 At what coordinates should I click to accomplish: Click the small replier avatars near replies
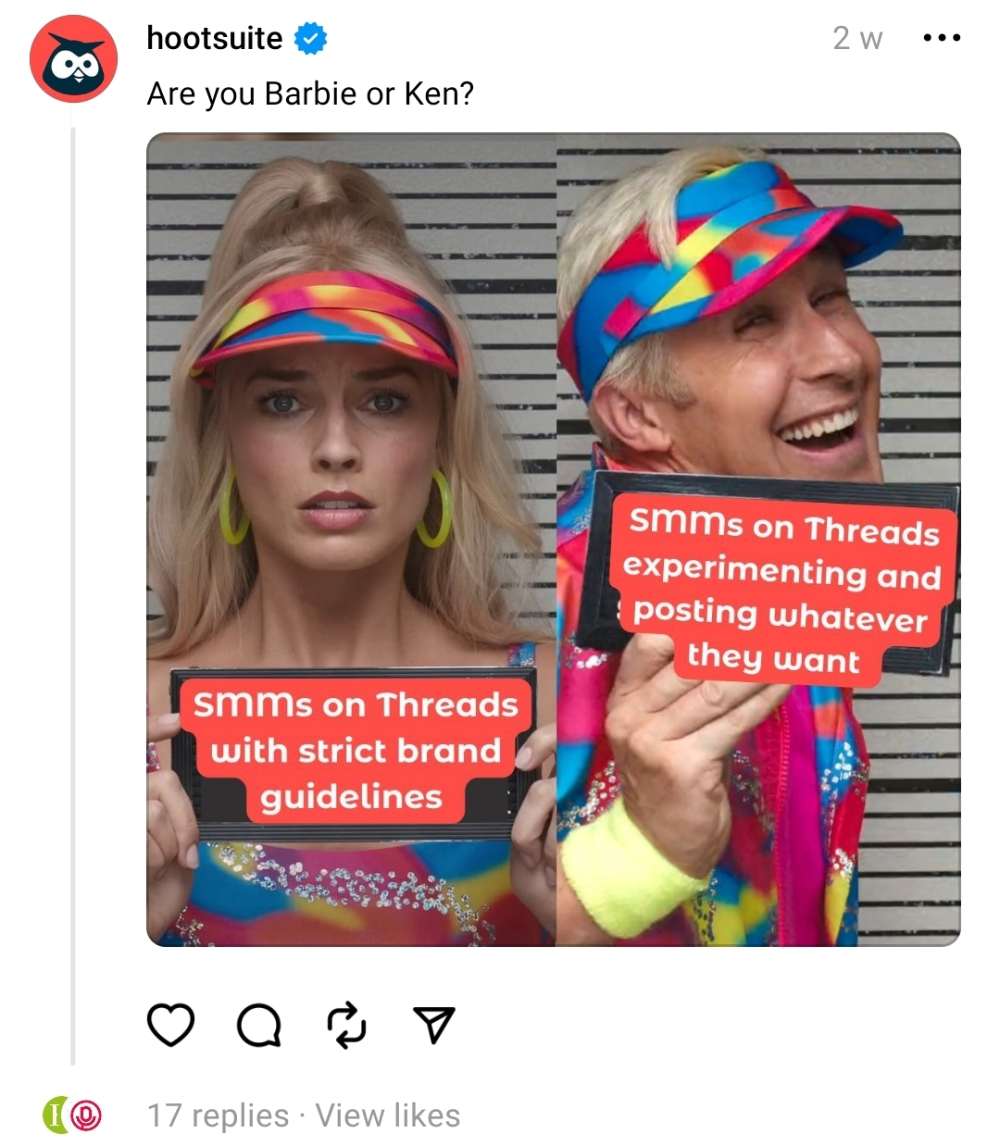tap(73, 1115)
